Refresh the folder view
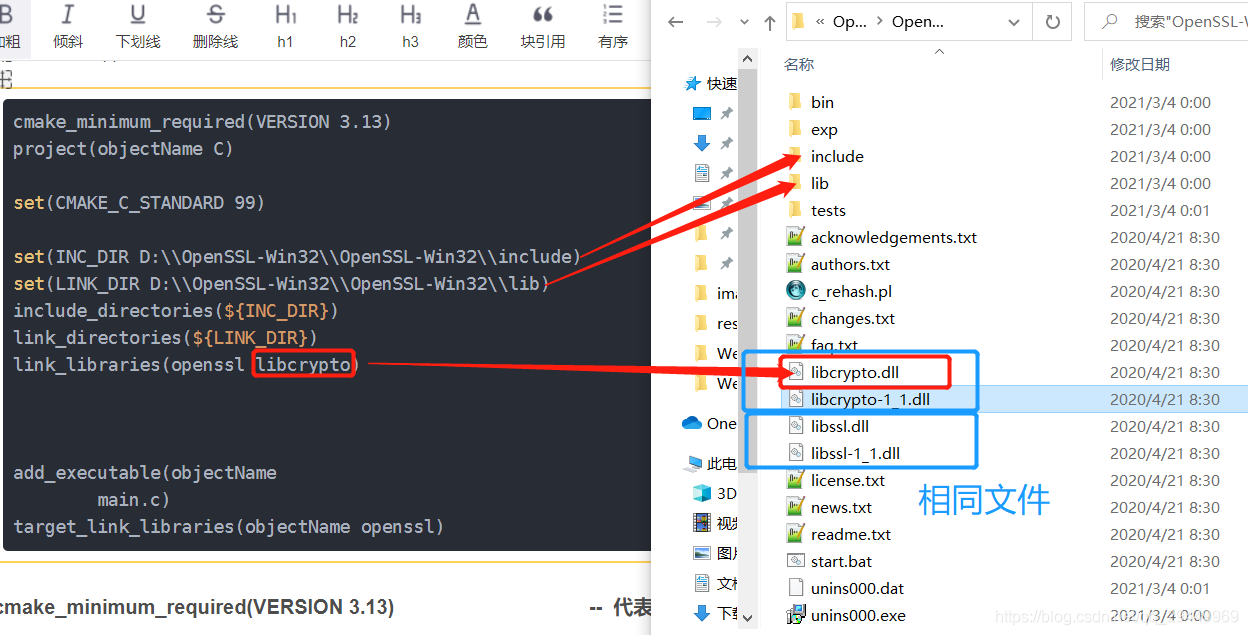 click(1052, 21)
